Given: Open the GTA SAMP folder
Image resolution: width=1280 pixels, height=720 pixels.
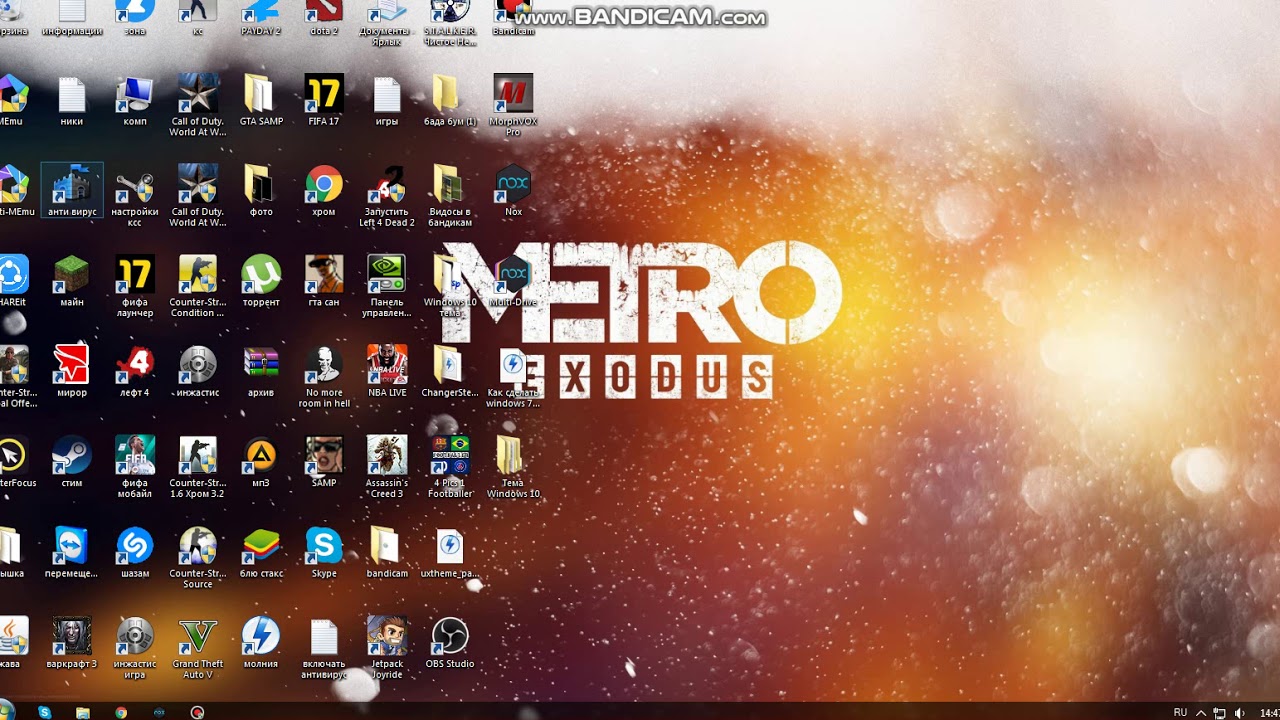Looking at the screenshot, I should 260,102.
